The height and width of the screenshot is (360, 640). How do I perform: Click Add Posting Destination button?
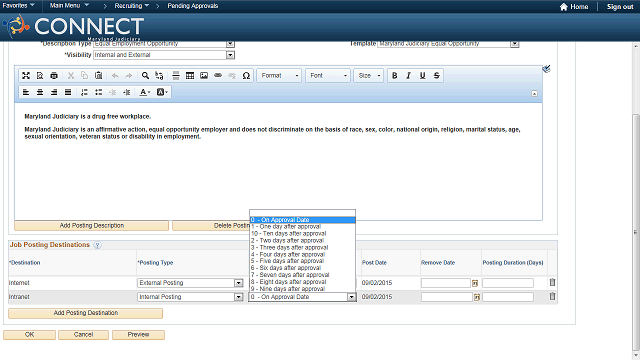click(x=86, y=313)
